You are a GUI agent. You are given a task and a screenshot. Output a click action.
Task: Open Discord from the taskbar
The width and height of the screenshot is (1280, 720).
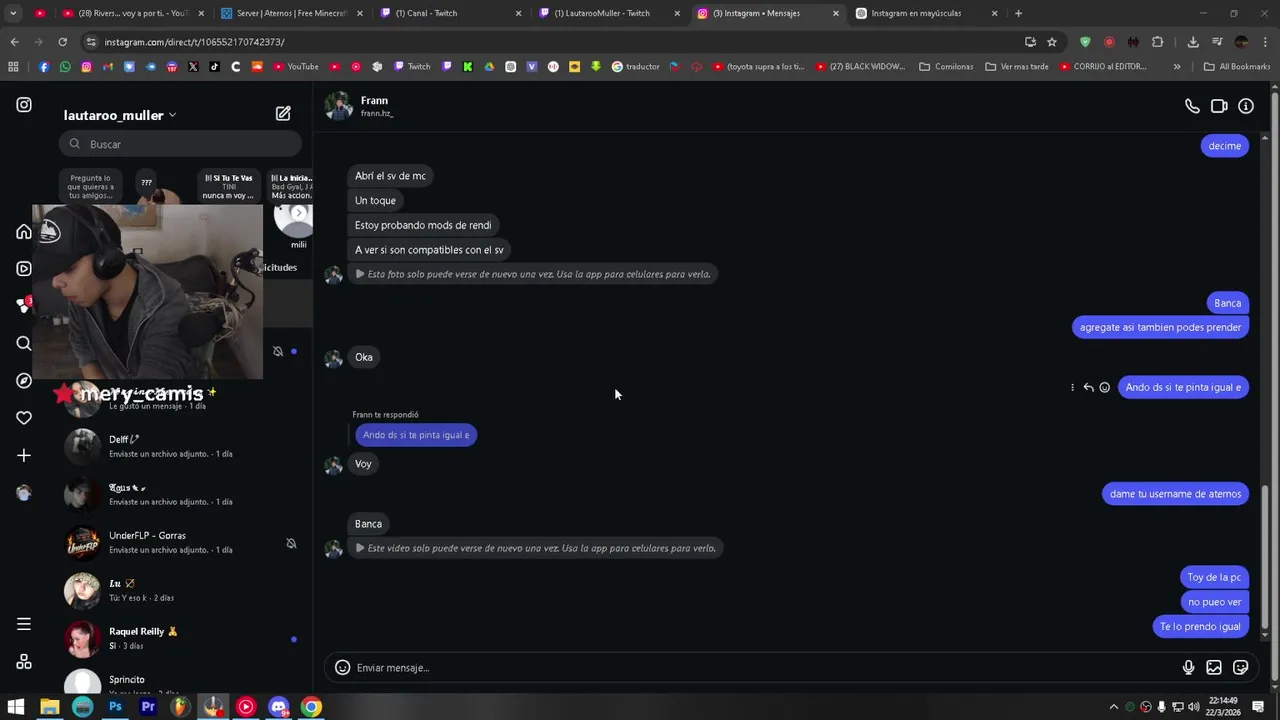279,707
